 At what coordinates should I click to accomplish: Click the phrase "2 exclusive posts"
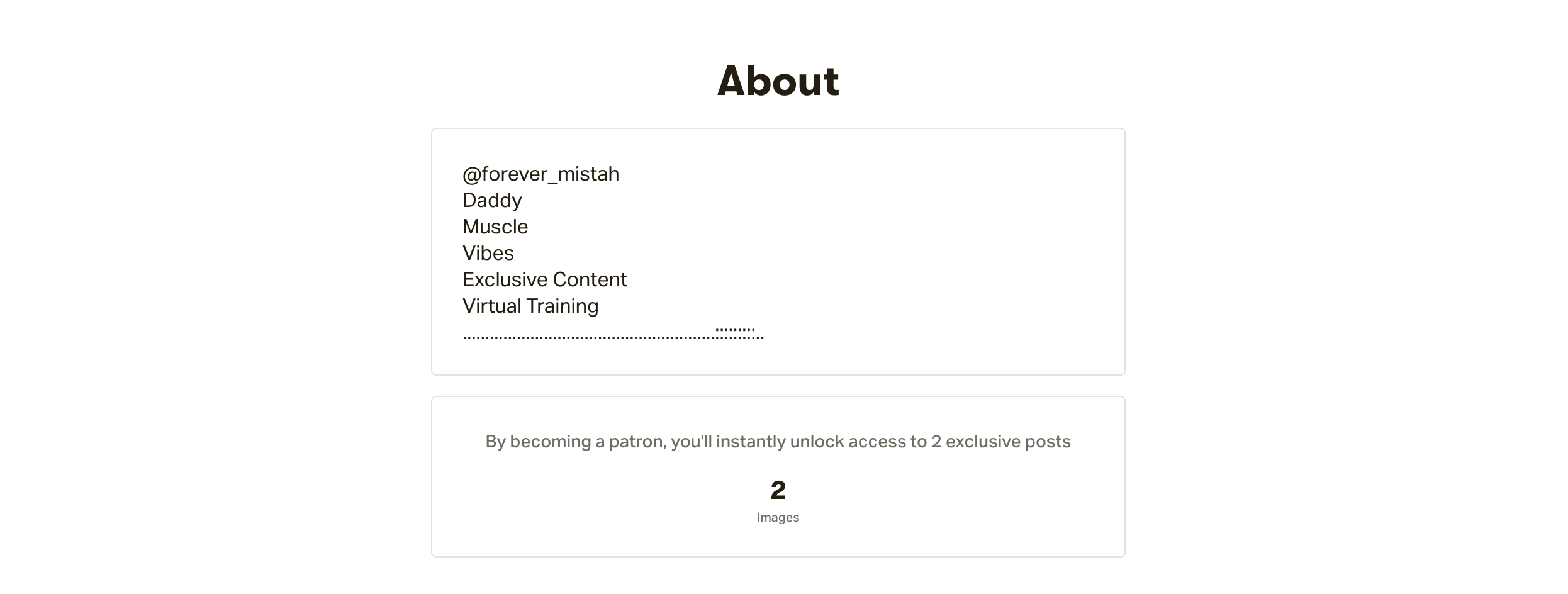pos(1001,442)
